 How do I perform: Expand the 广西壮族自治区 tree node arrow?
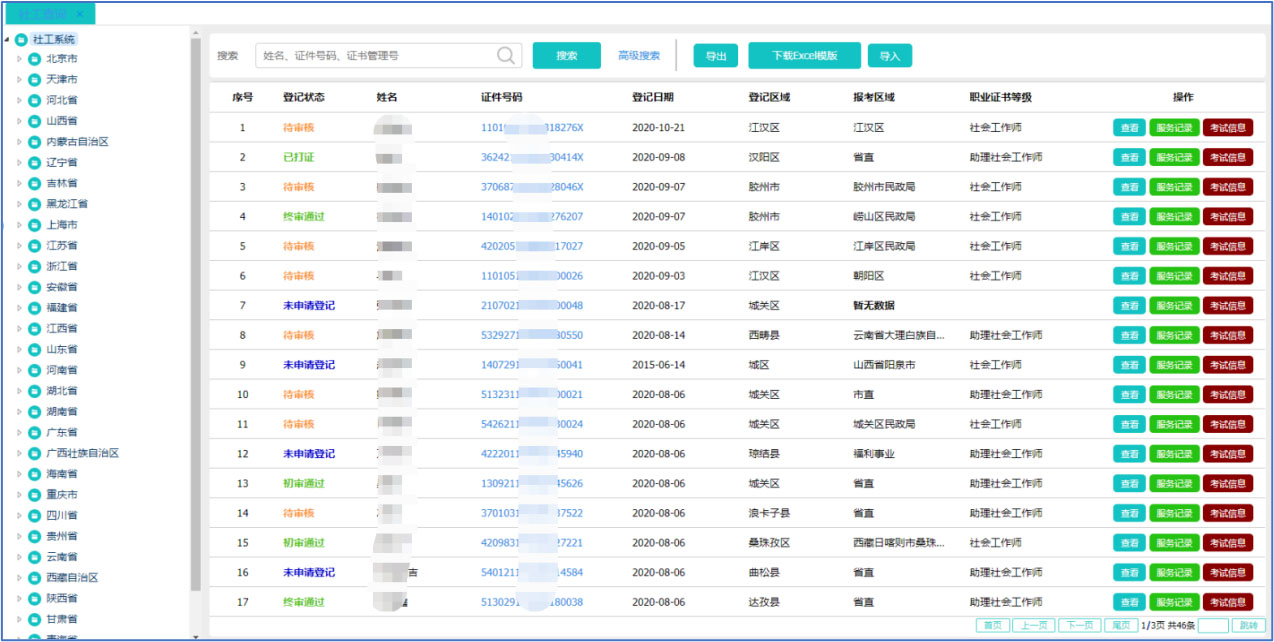(x=19, y=454)
